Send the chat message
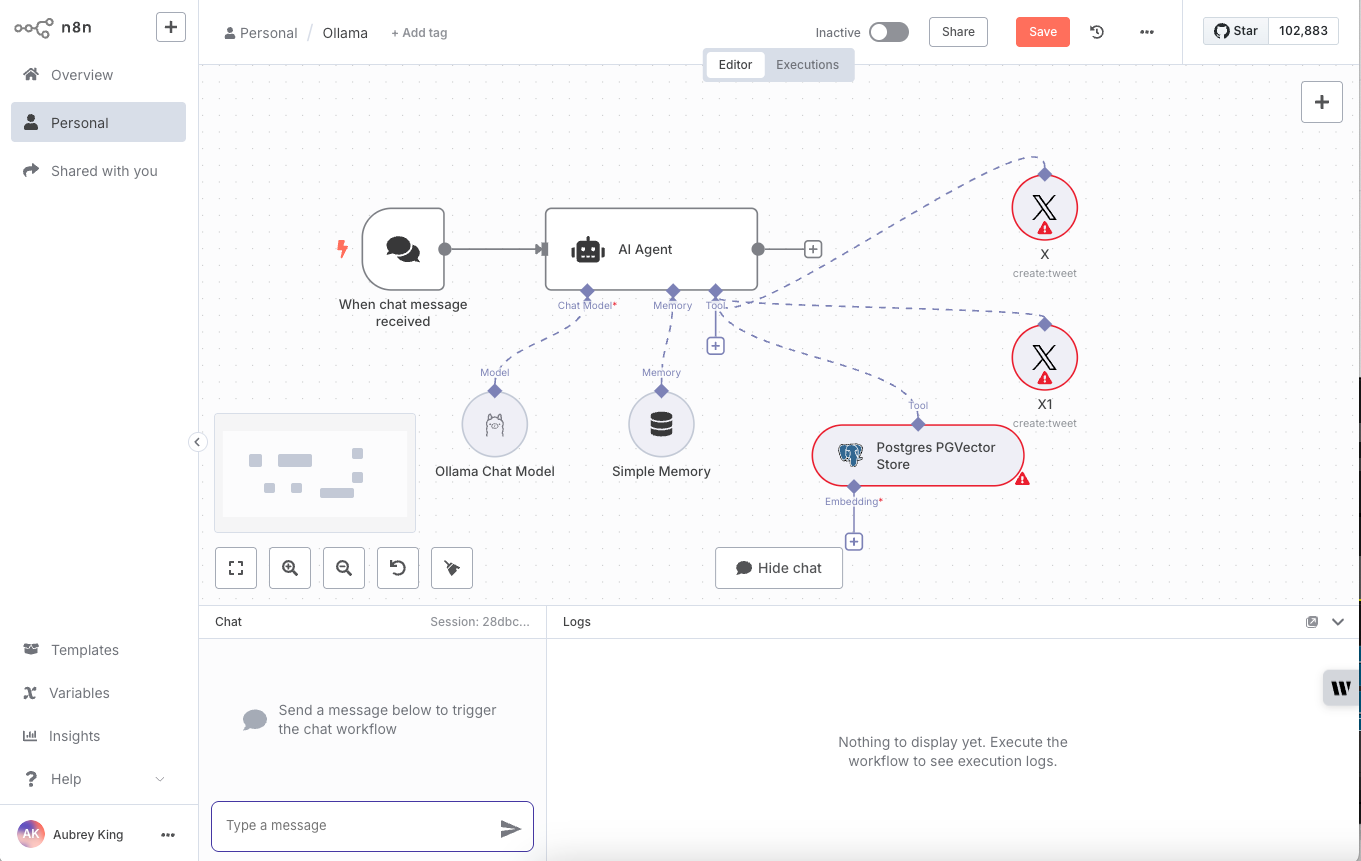 pyautogui.click(x=511, y=828)
